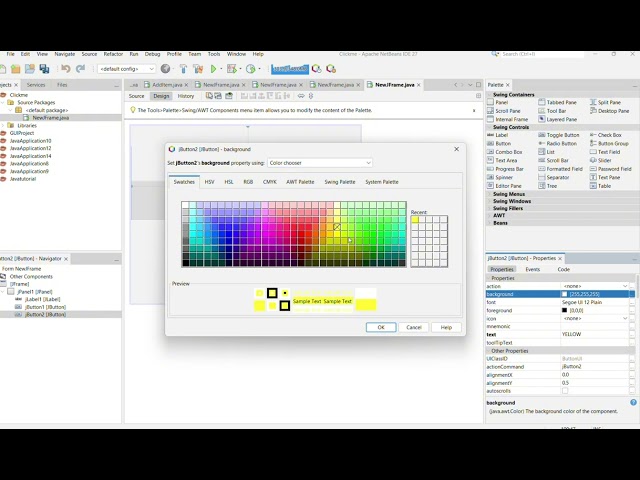Click Cancel in the background dialog

point(413,327)
